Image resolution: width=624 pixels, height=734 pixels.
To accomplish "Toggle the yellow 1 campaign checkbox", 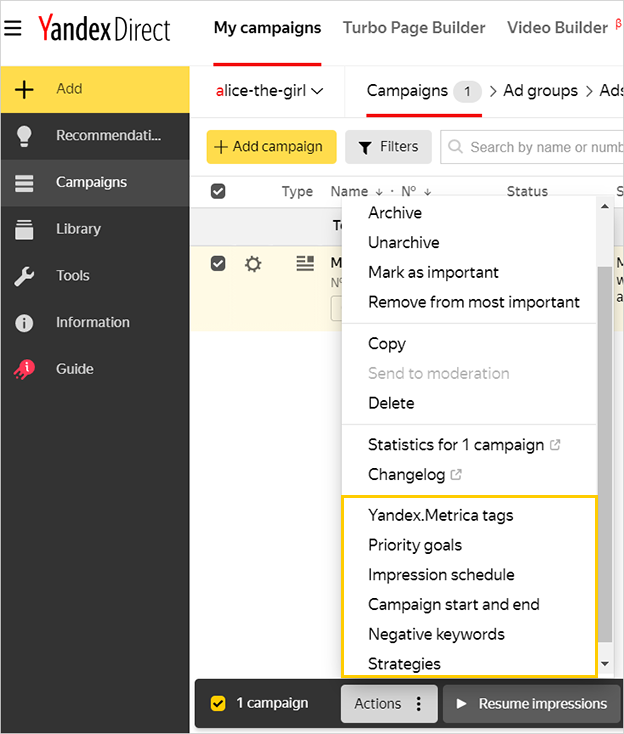I will [218, 703].
